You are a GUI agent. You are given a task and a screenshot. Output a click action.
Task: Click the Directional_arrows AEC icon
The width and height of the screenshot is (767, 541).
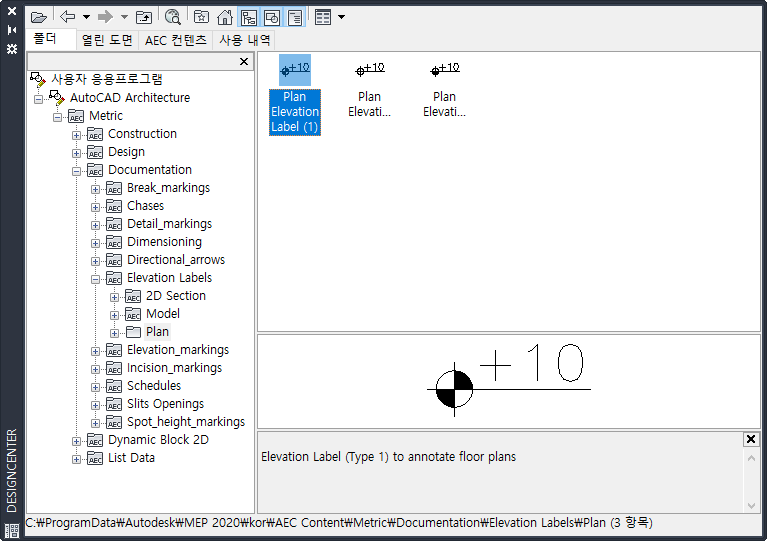coord(114,261)
